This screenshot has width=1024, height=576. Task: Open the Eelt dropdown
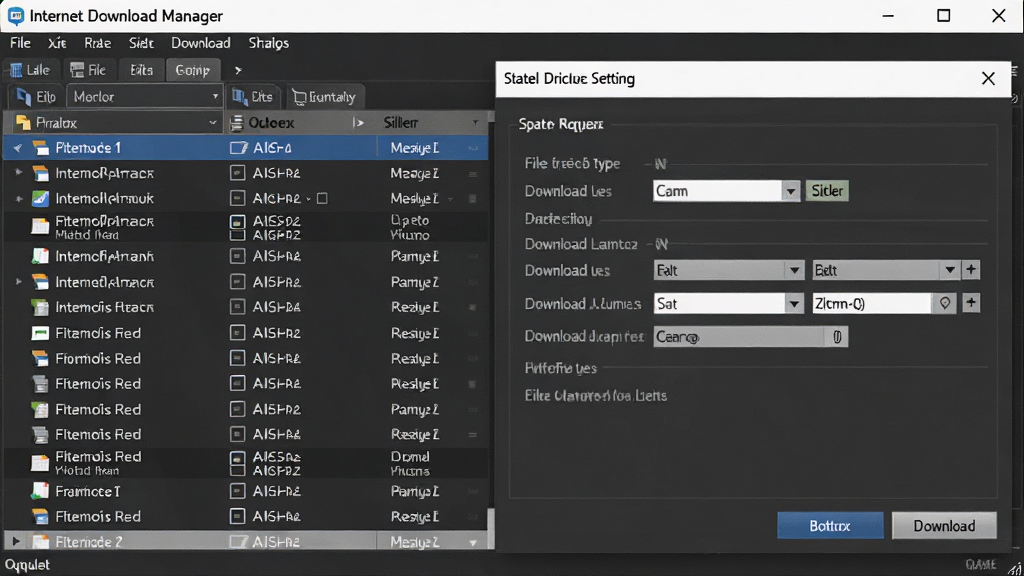click(x=950, y=270)
